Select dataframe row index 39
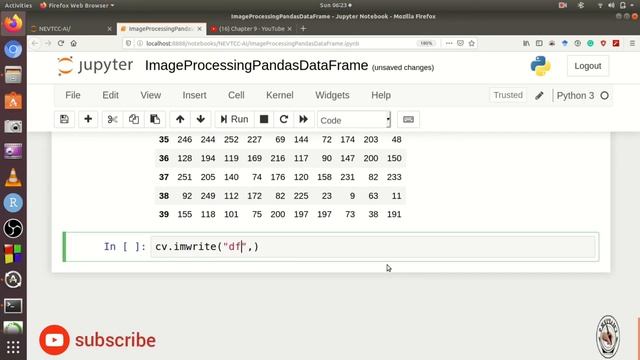The image size is (640, 360). (164, 214)
